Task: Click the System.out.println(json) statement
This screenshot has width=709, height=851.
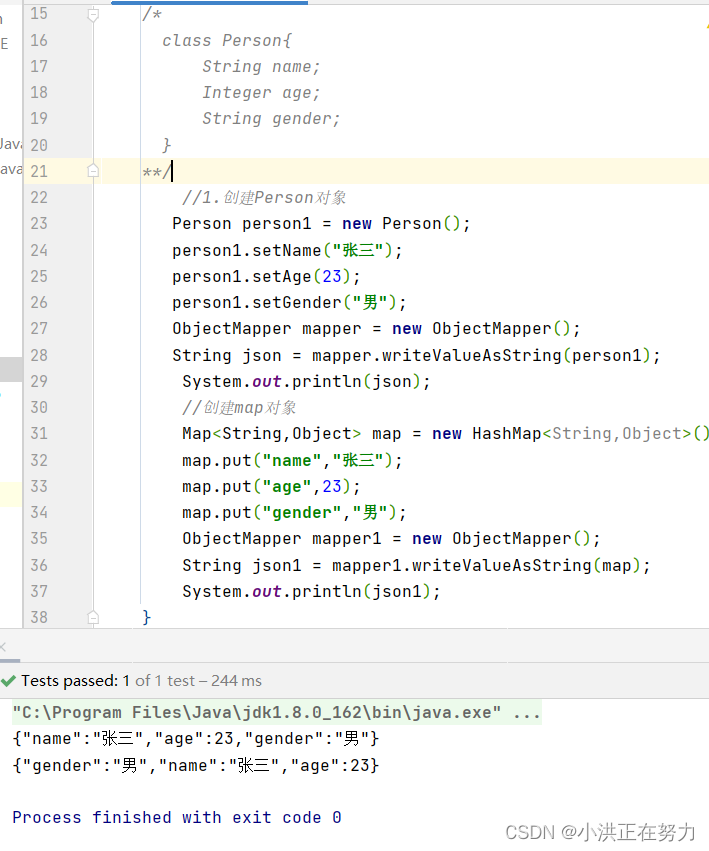Action: tap(306, 382)
